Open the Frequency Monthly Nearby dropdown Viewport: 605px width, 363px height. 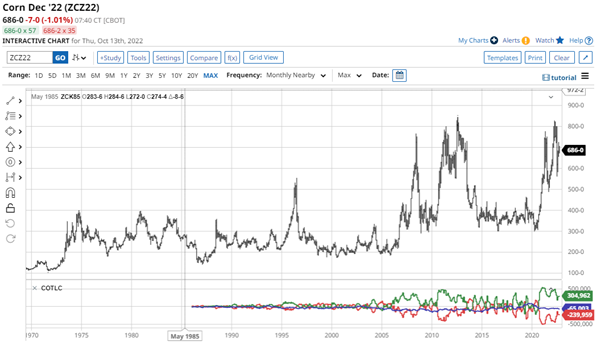pos(296,75)
